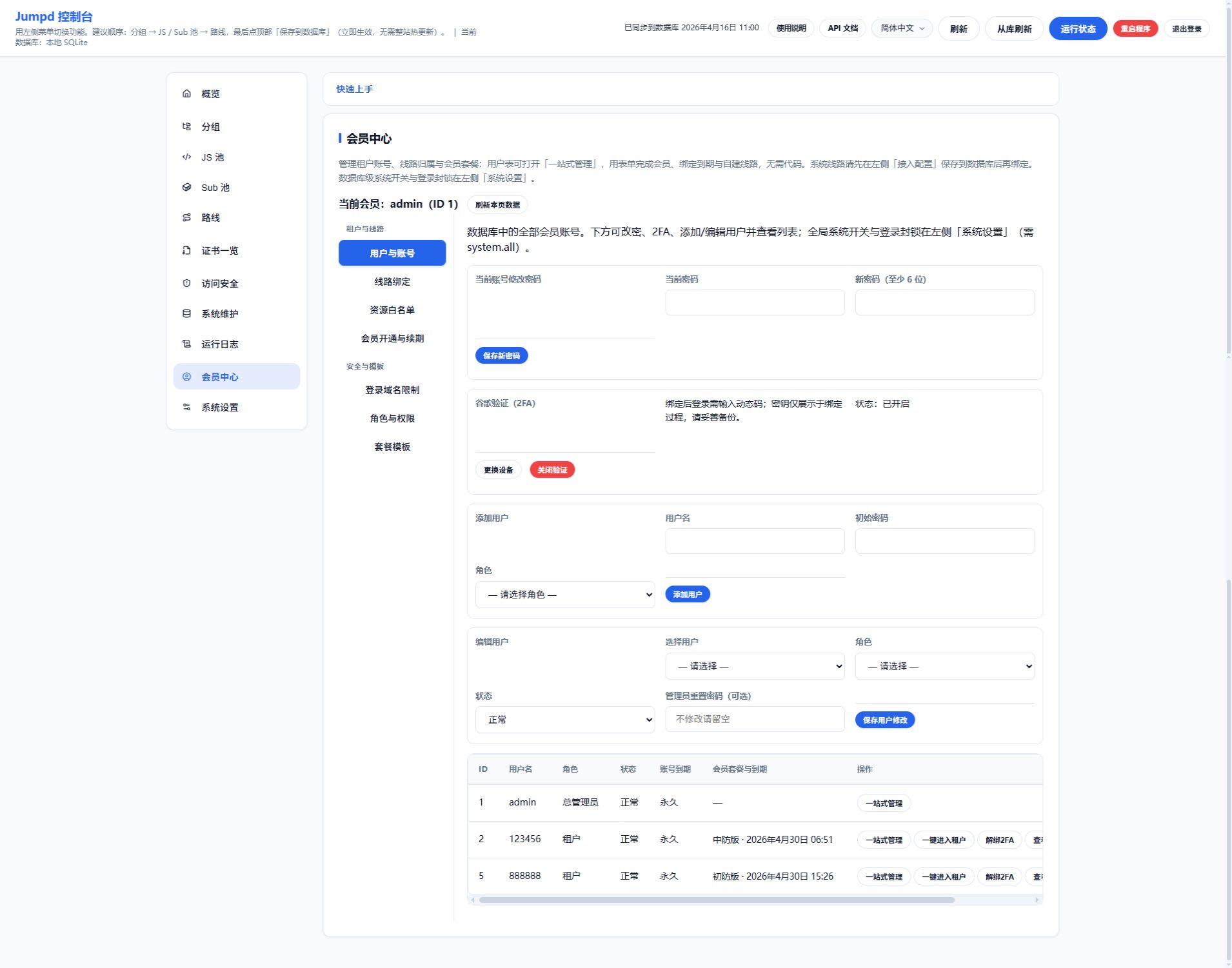Click the 当前密码 input field

pyautogui.click(x=755, y=302)
